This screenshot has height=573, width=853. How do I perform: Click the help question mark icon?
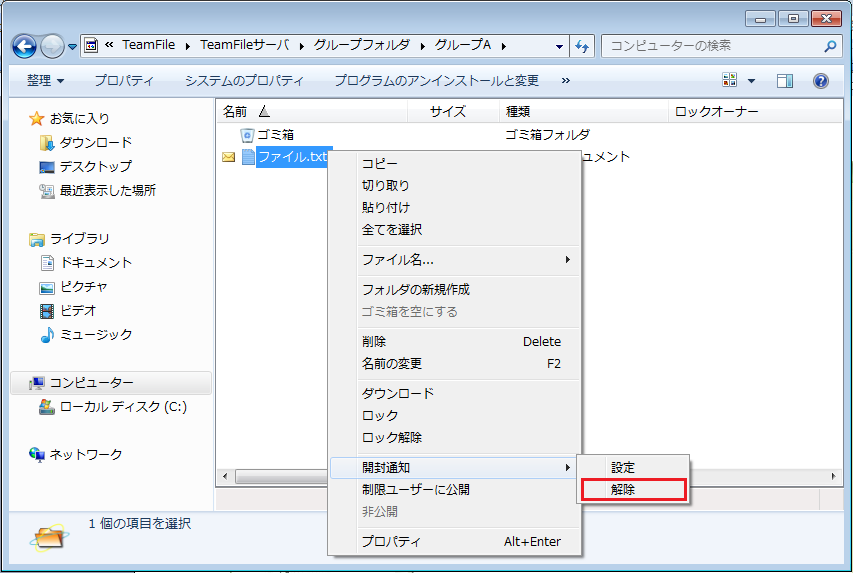click(821, 80)
